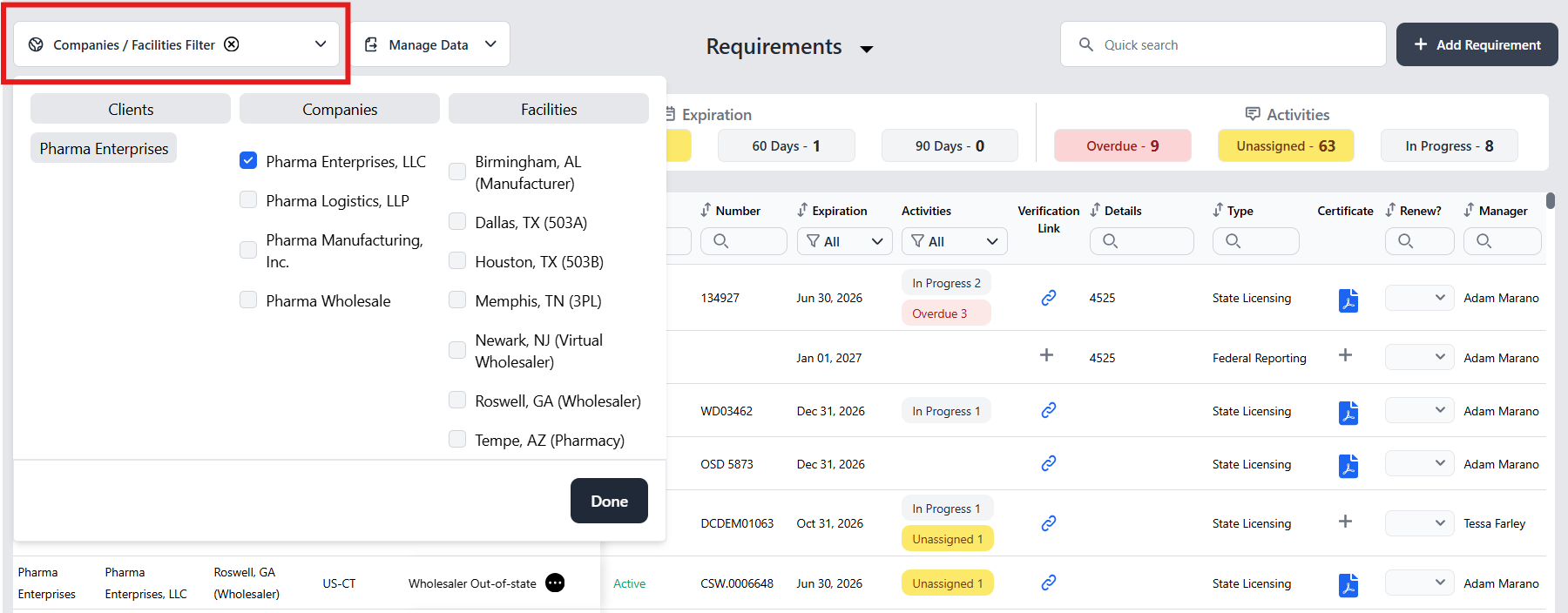Add verification link for Federal Reporting row

pyautogui.click(x=1046, y=355)
